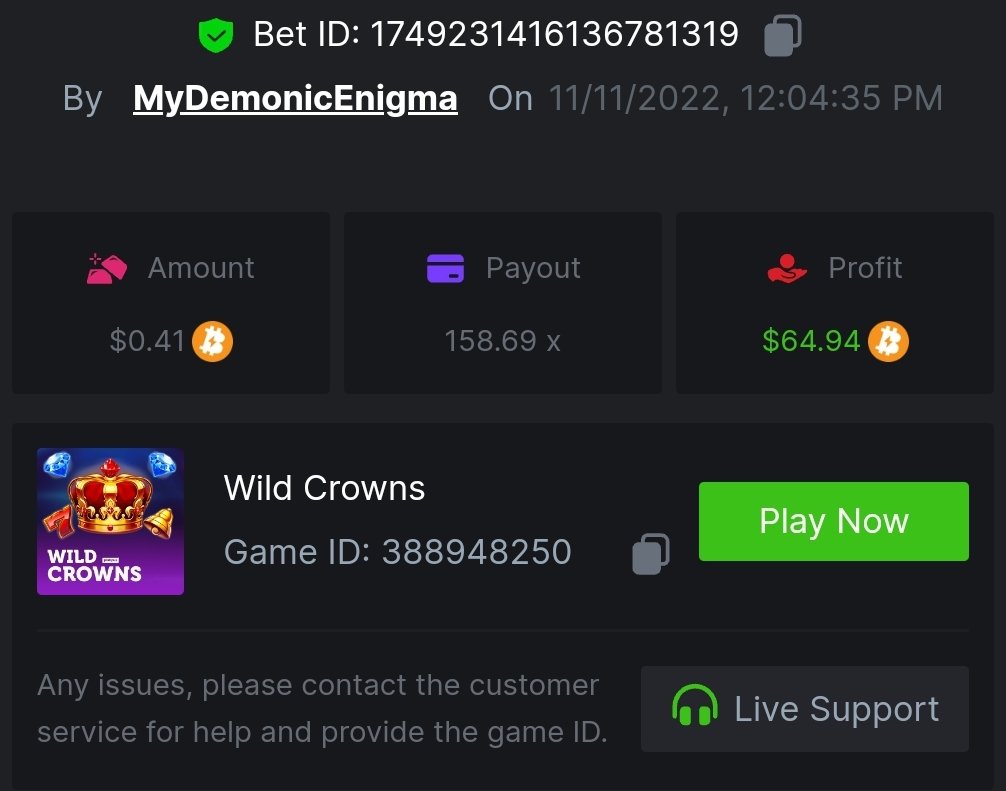Copy the Bet ID to clipboard
Viewport: 1006px width, 791px height.
pos(782,36)
